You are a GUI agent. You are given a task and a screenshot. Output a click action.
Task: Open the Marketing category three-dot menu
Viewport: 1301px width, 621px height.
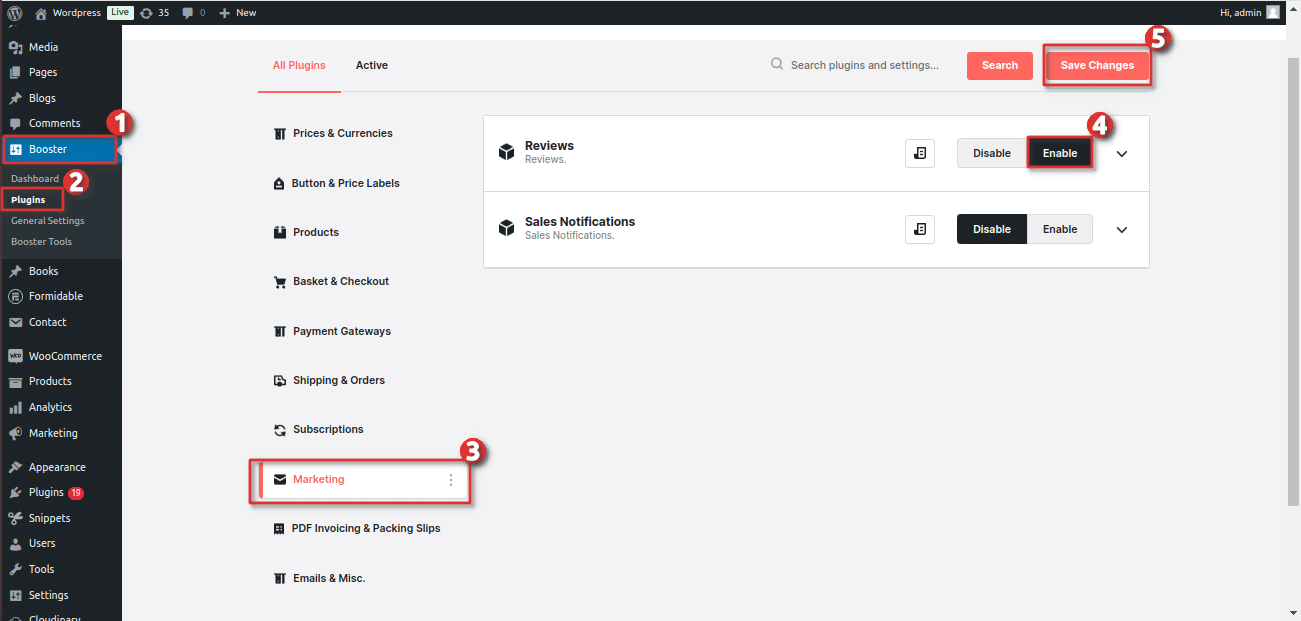[x=450, y=480]
